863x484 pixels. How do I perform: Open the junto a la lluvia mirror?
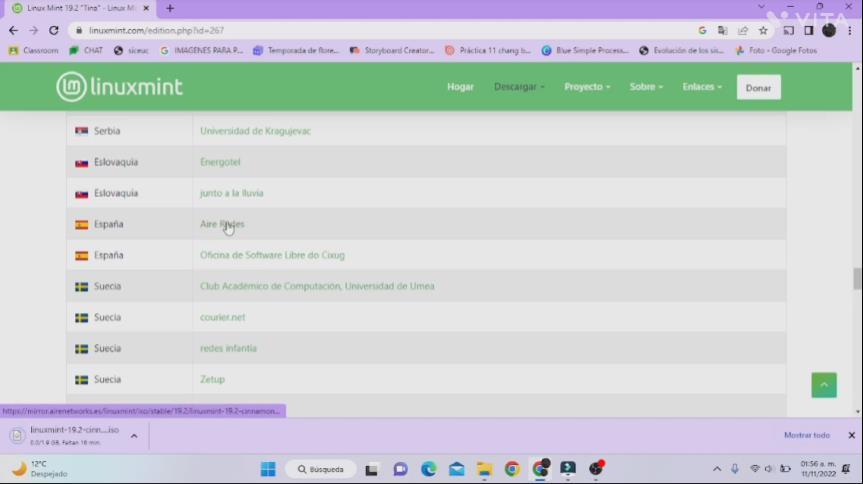(232, 193)
